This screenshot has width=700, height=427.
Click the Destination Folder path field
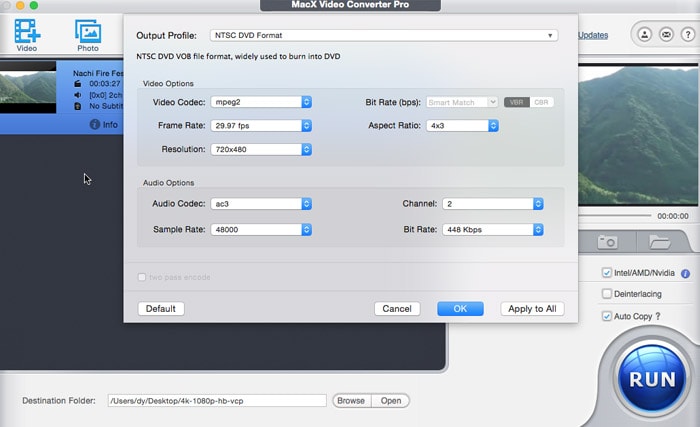point(217,401)
